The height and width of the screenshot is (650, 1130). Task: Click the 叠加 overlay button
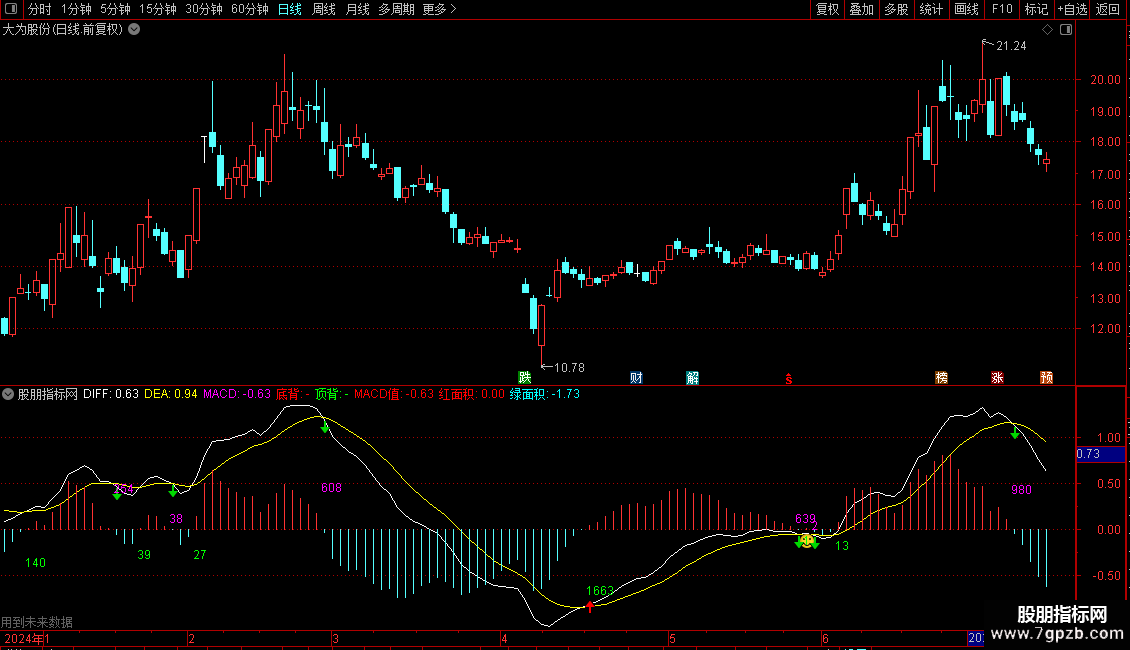(x=861, y=9)
